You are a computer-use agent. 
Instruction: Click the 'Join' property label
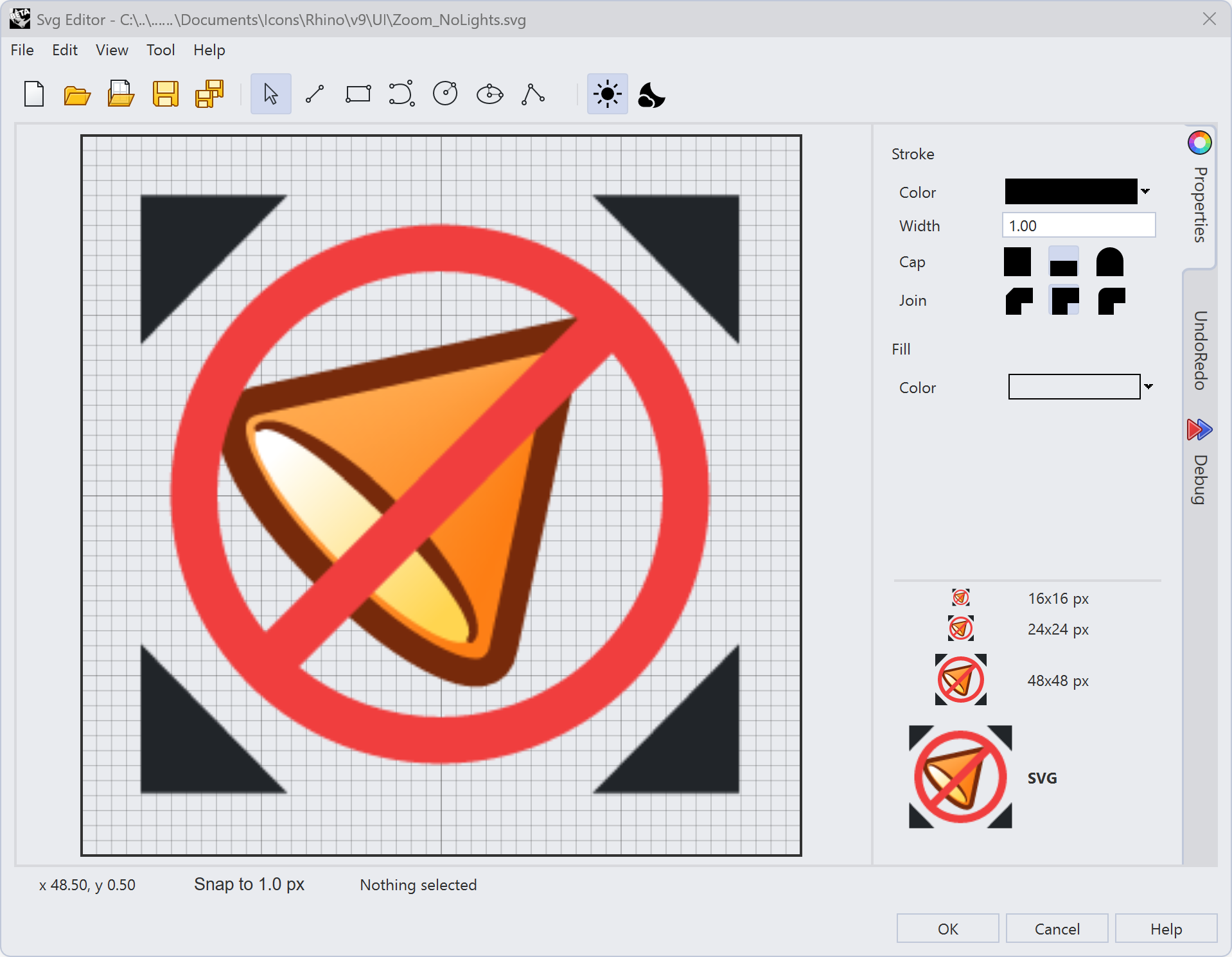tap(913, 301)
